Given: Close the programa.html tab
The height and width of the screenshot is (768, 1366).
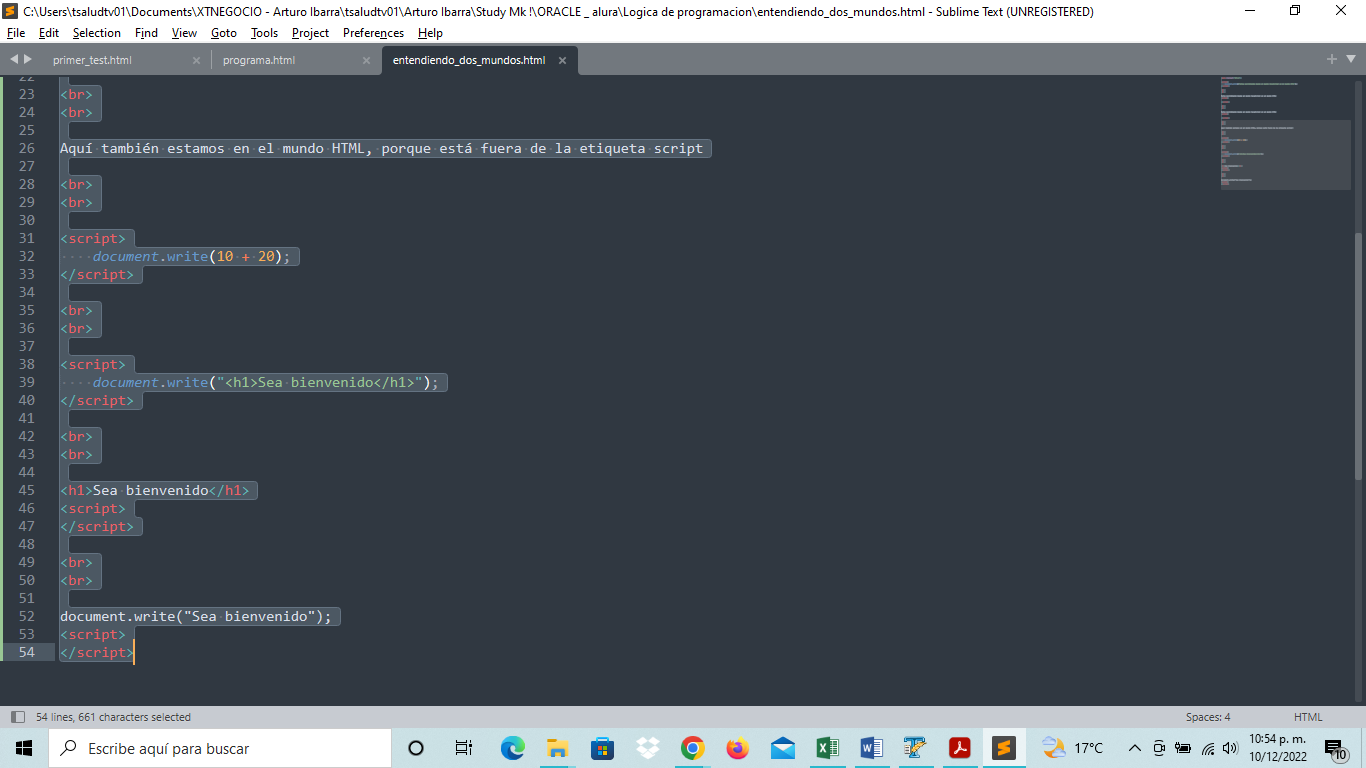Looking at the screenshot, I should coord(366,60).
